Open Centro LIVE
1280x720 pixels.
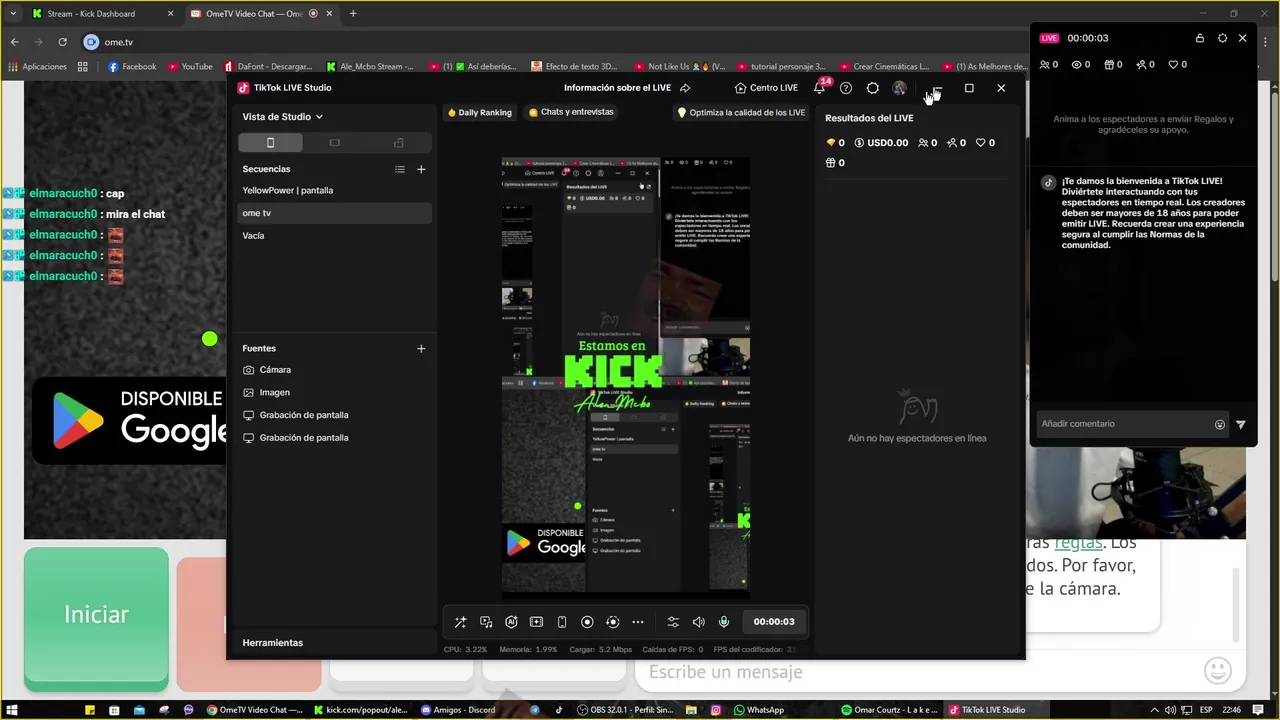(766, 88)
